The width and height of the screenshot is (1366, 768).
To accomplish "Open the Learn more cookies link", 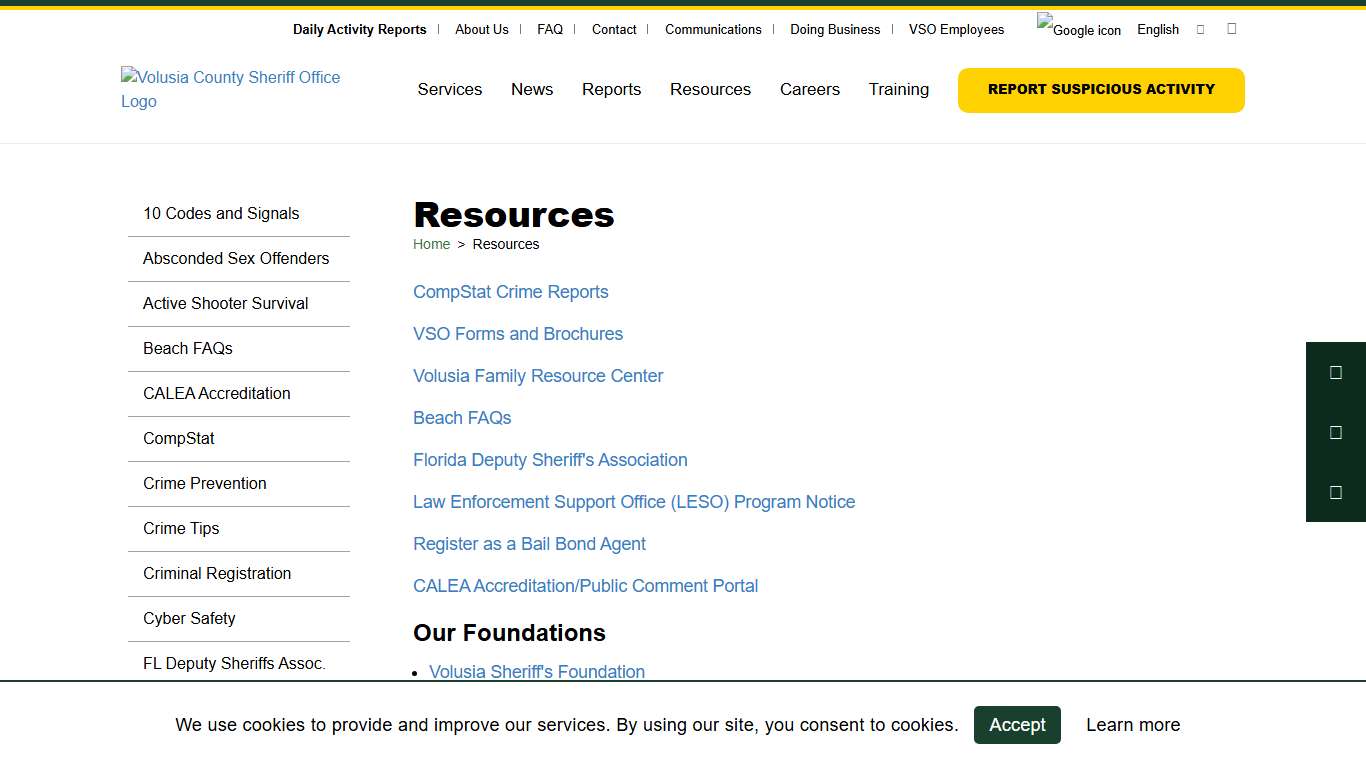I will click(x=1133, y=725).
